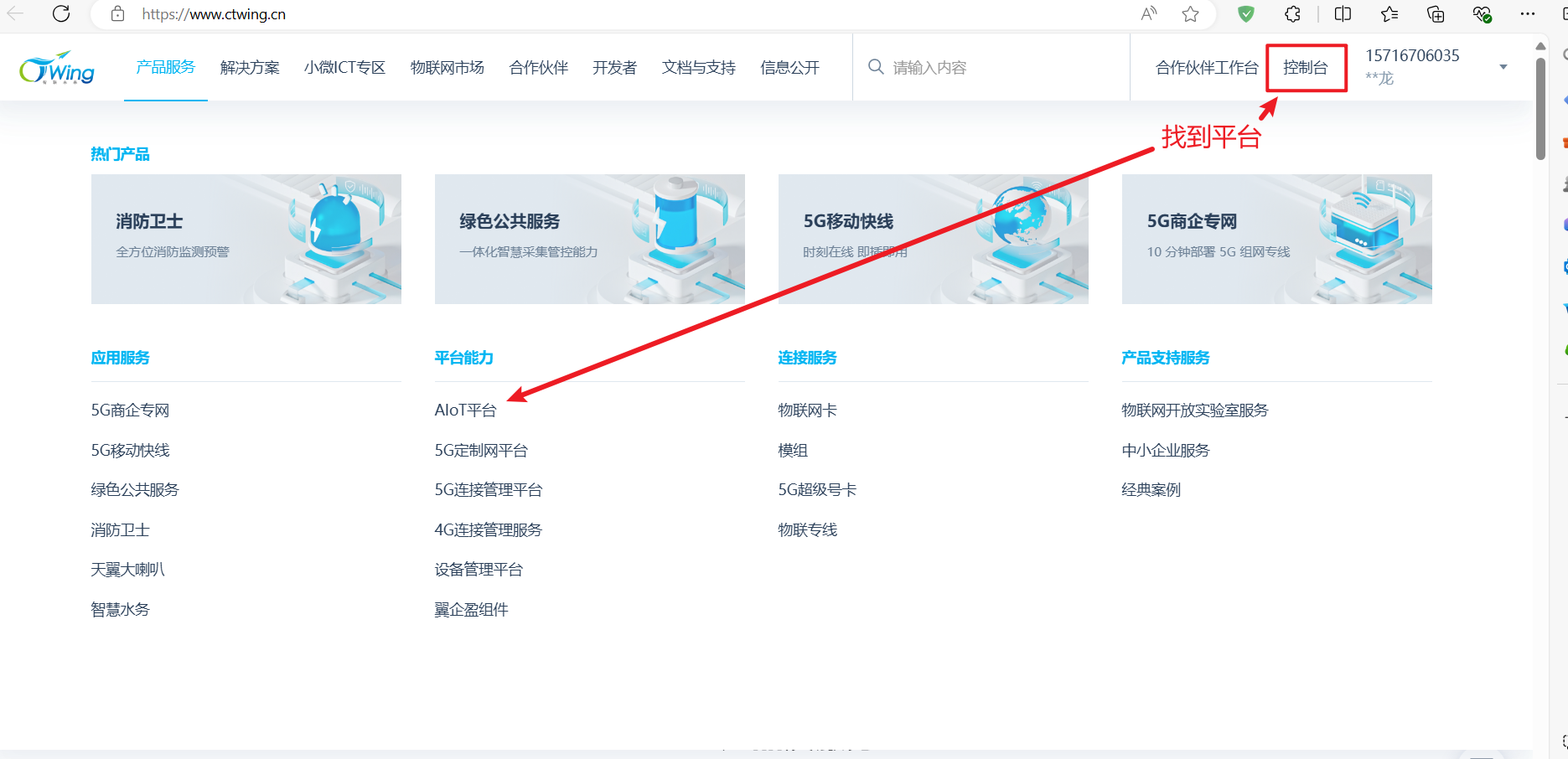Add page to favorites star icon
Viewport: 1568px width, 759px height.
click(x=1190, y=13)
